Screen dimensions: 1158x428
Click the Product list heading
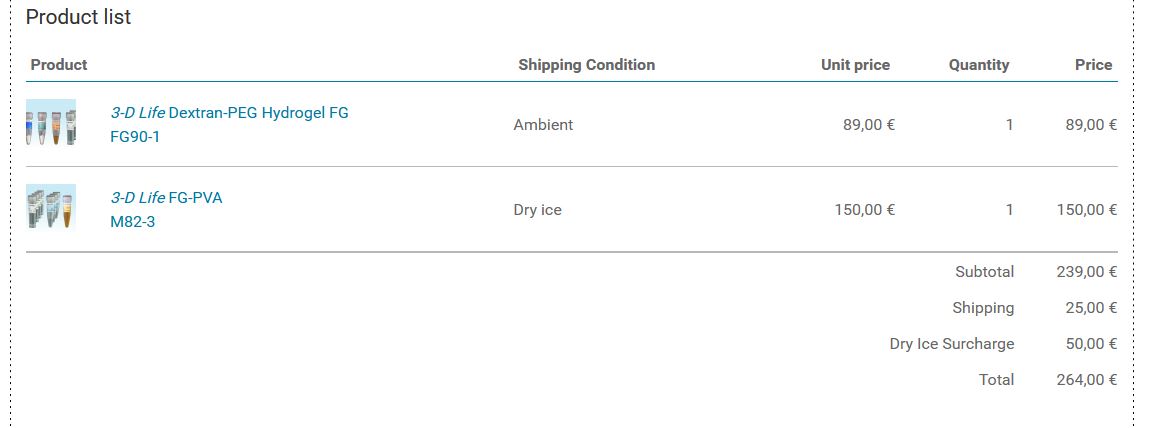point(78,17)
